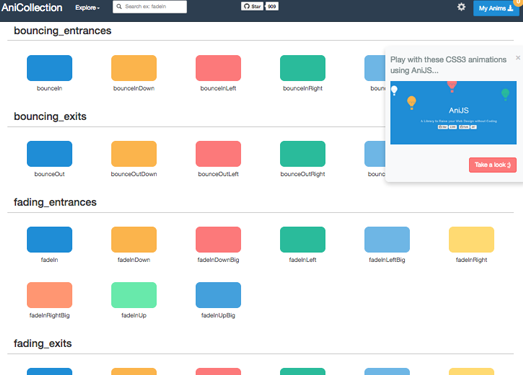The width and height of the screenshot is (523, 375).
Task: Click the bounceOutLeft label
Action: (218, 174)
